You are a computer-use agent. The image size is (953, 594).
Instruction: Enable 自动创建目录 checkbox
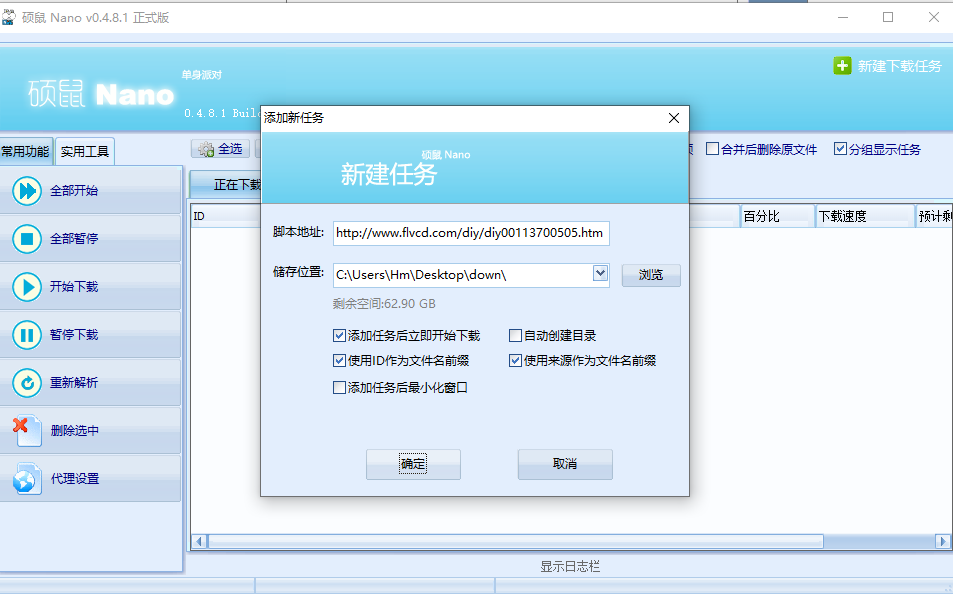click(515, 336)
